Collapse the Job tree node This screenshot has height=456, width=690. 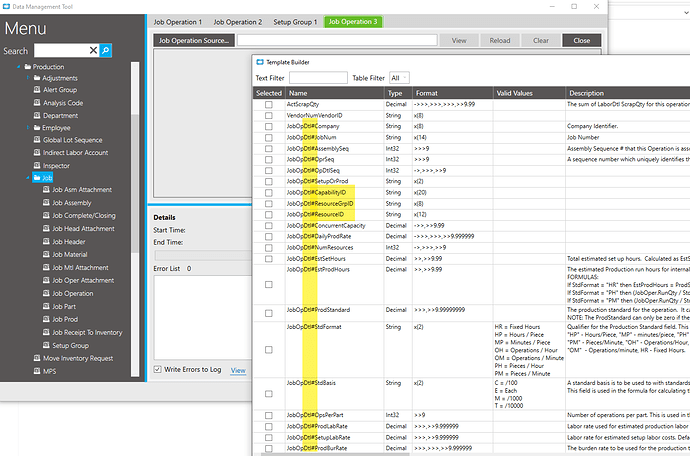pos(28,178)
